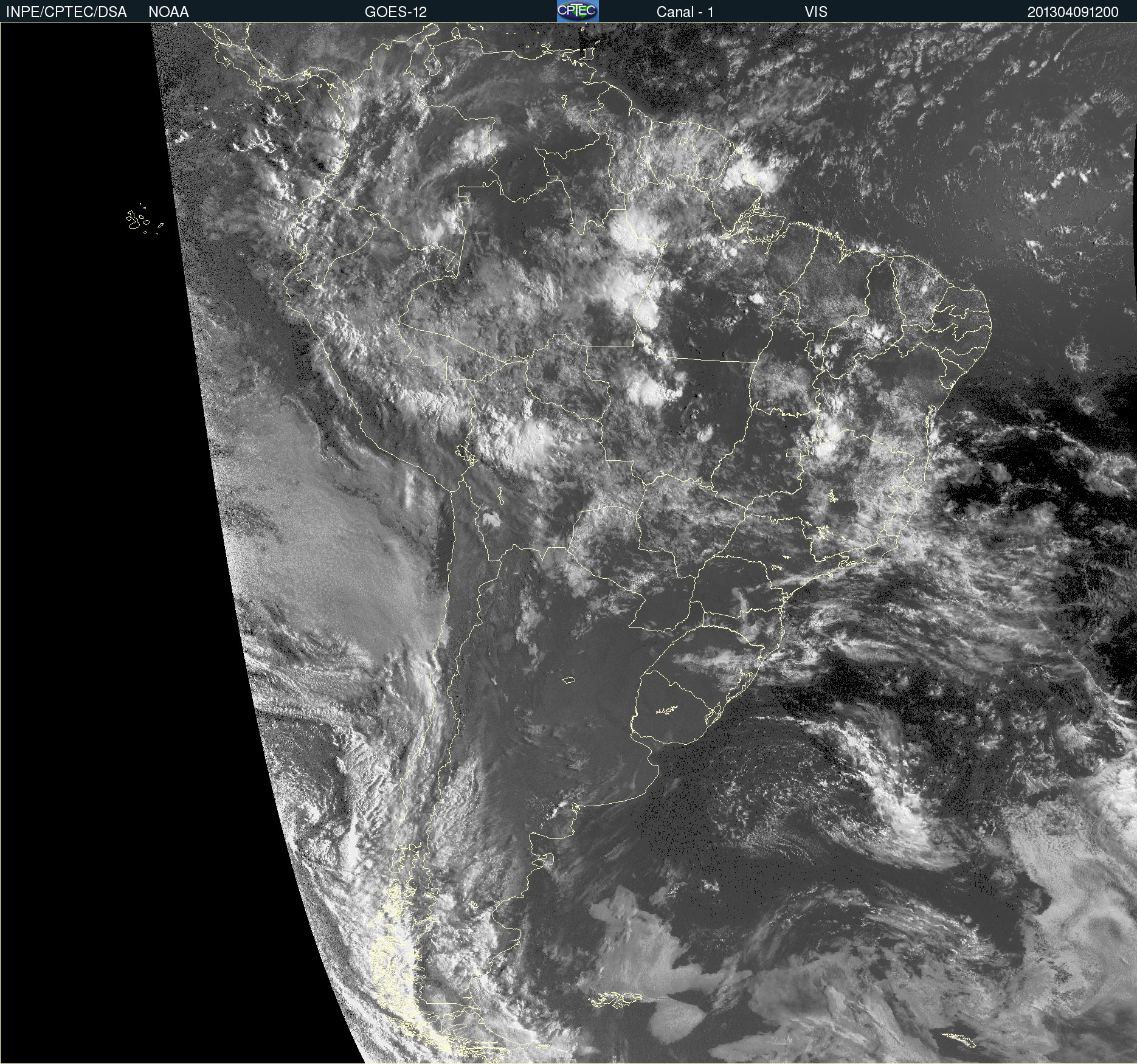Click the Canal - 1 label
Viewport: 1137px width, 1064px height.
tap(685, 12)
